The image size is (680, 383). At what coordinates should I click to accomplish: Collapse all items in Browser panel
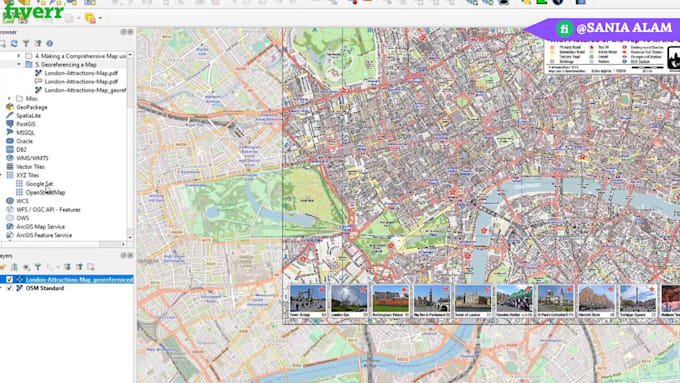[38, 44]
